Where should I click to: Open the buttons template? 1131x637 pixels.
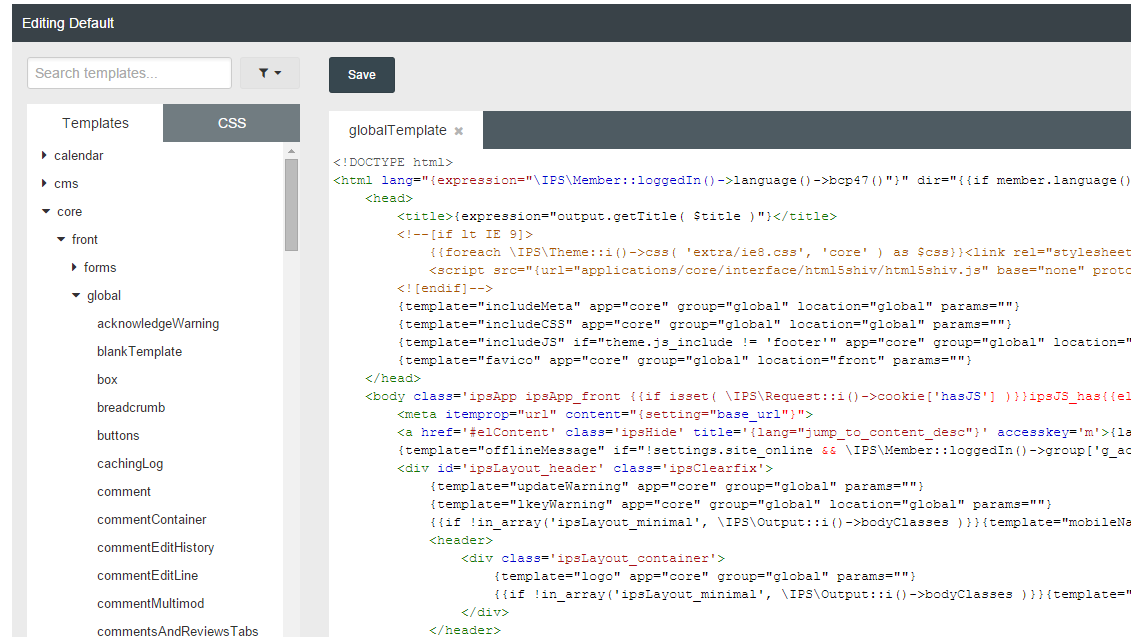[120, 435]
